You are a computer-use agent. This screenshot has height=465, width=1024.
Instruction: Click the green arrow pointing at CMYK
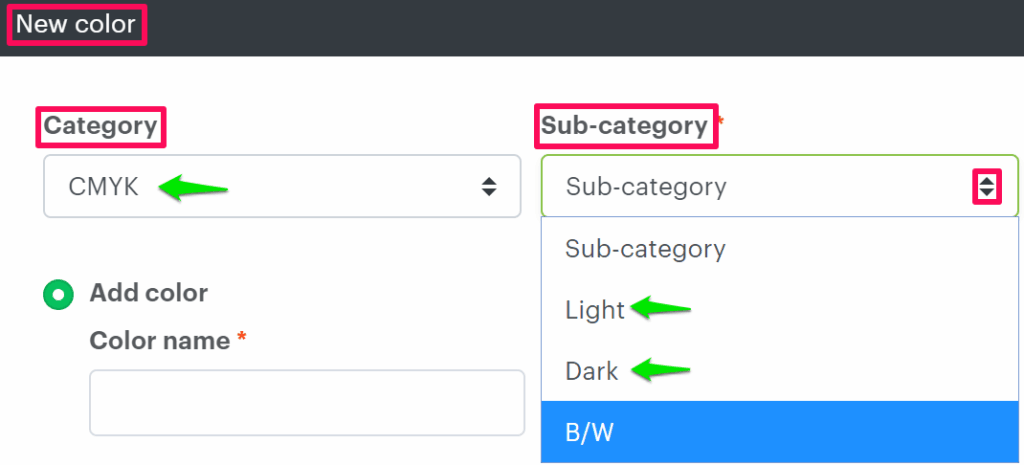(193, 187)
